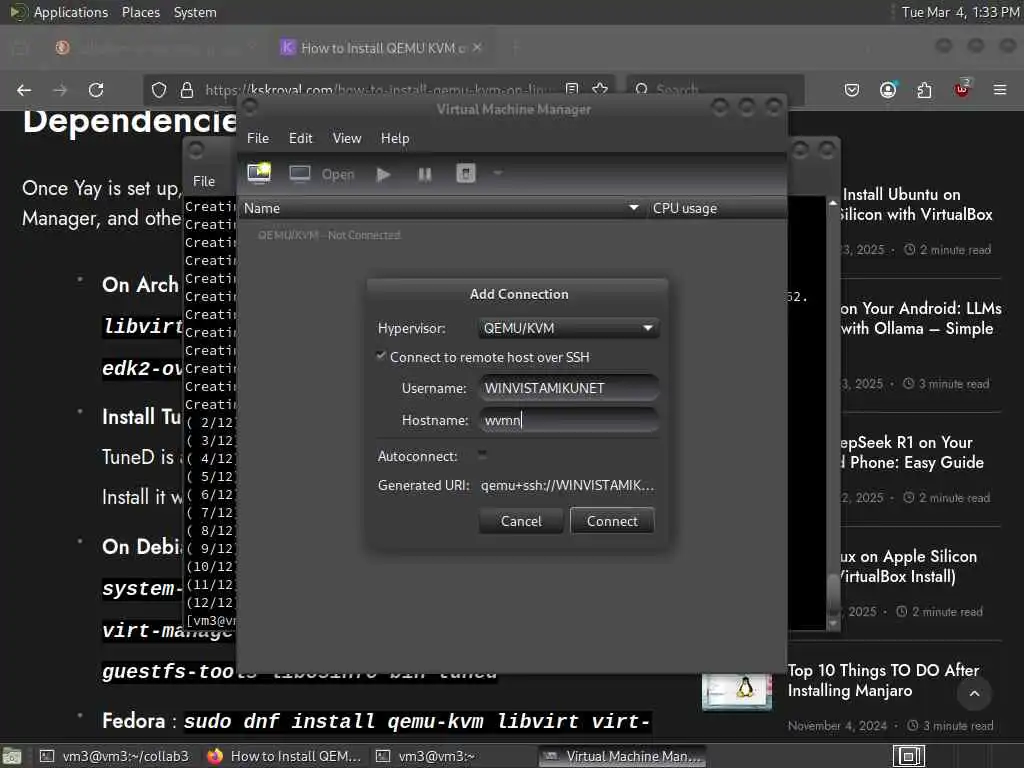The image size is (1024, 768).
Task: Click the site security padlock icon
Action: 187,90
